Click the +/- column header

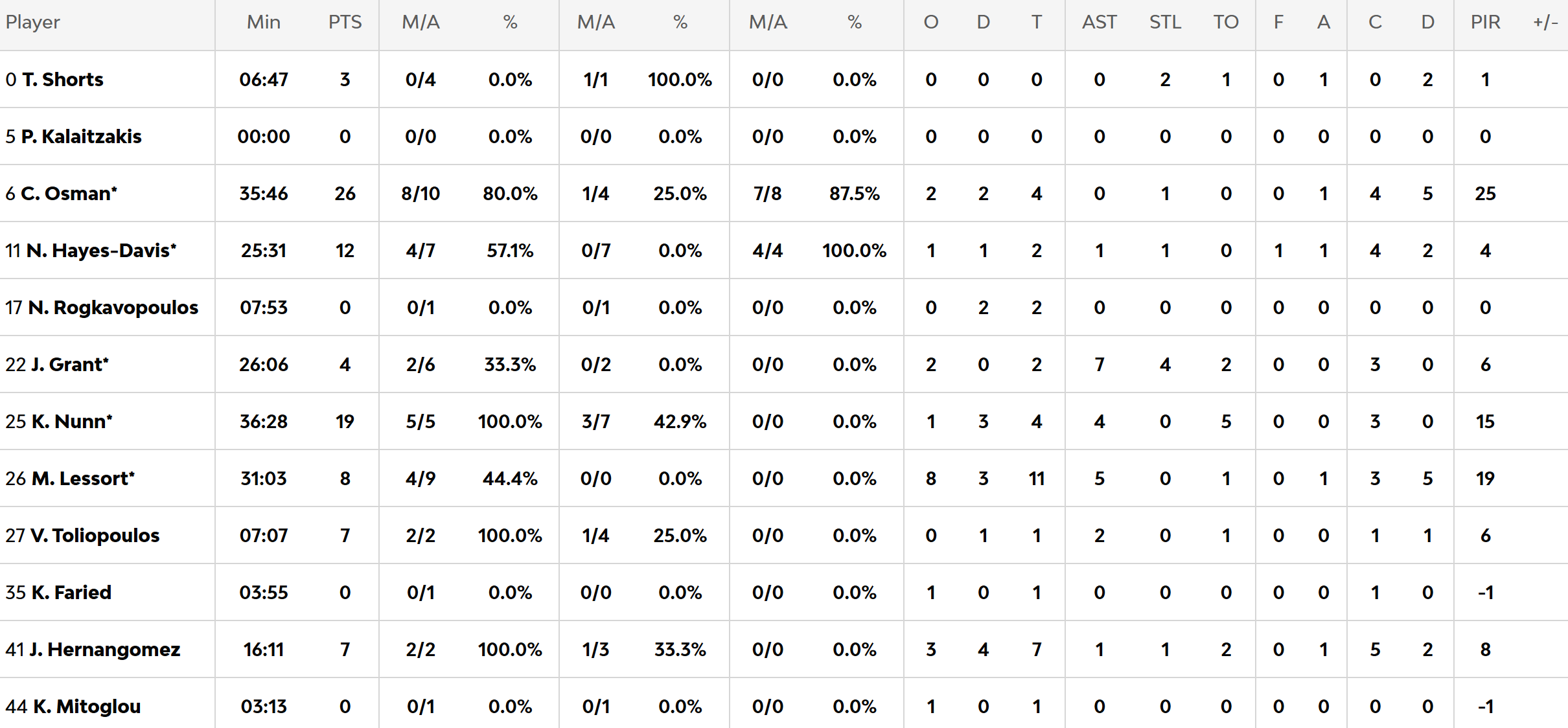(1545, 22)
